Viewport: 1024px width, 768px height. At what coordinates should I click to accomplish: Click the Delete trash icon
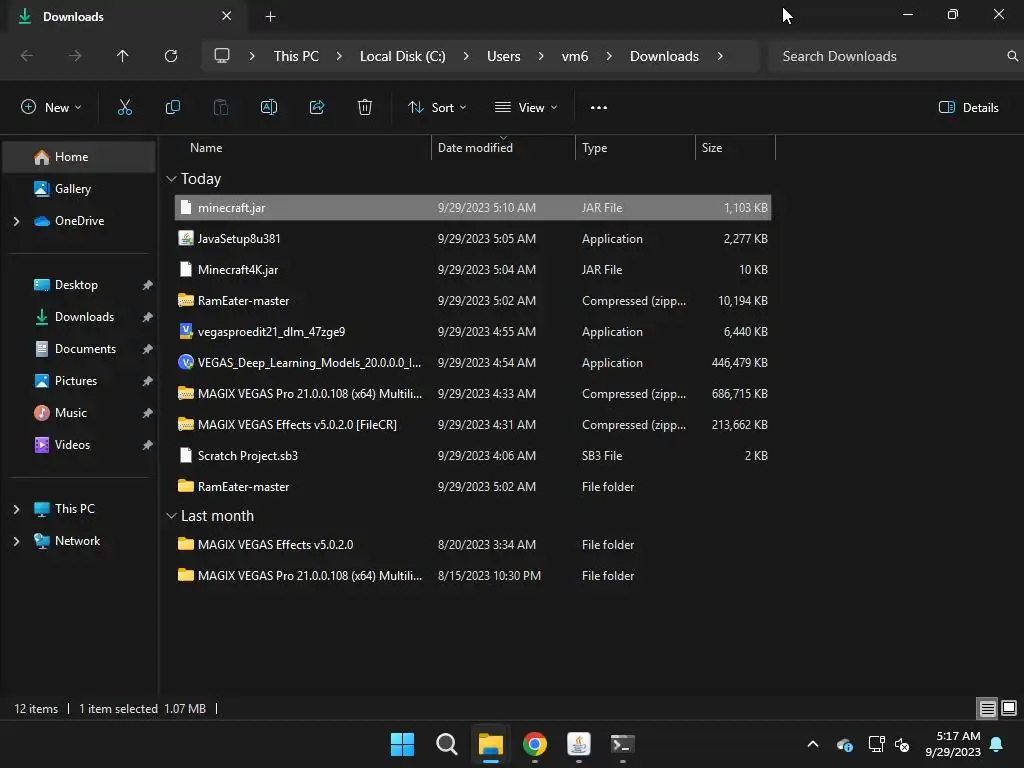click(x=365, y=108)
